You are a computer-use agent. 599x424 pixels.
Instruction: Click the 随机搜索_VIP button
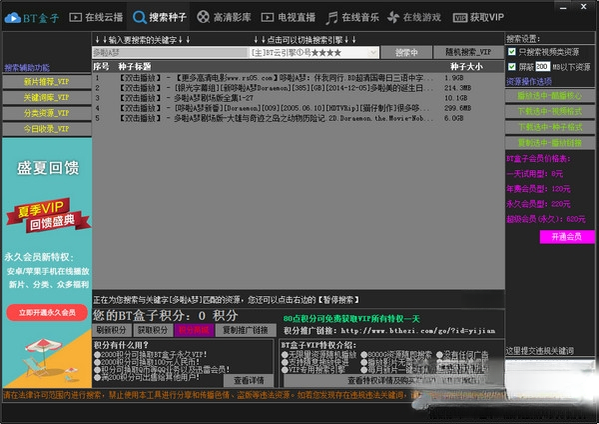(468, 52)
